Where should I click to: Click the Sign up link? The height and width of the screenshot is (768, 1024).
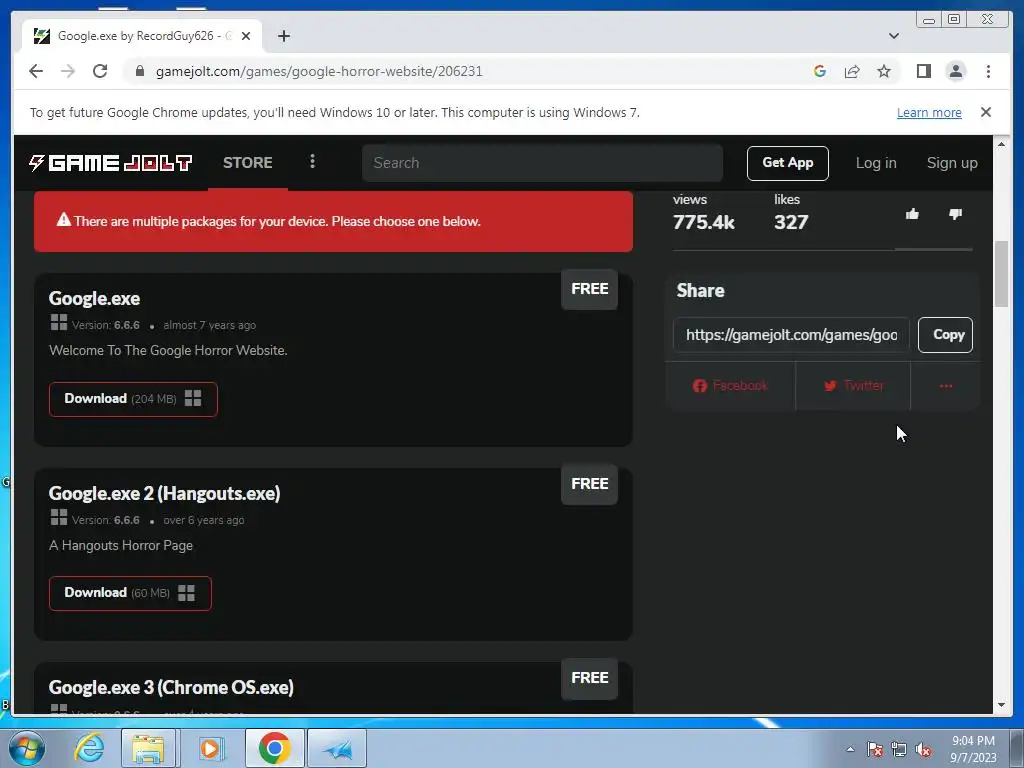point(952,163)
